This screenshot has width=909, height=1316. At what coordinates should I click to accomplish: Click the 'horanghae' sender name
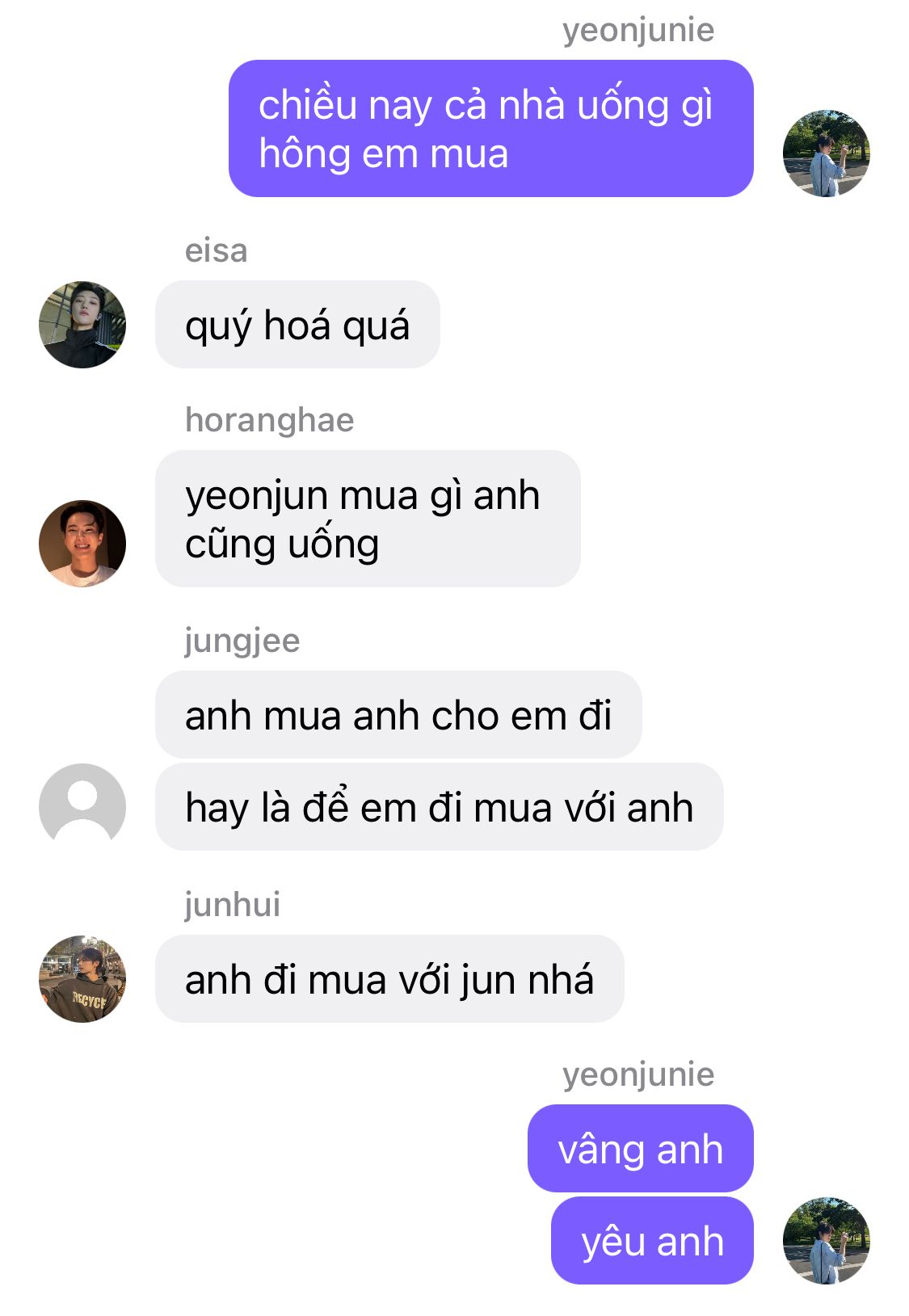point(270,420)
